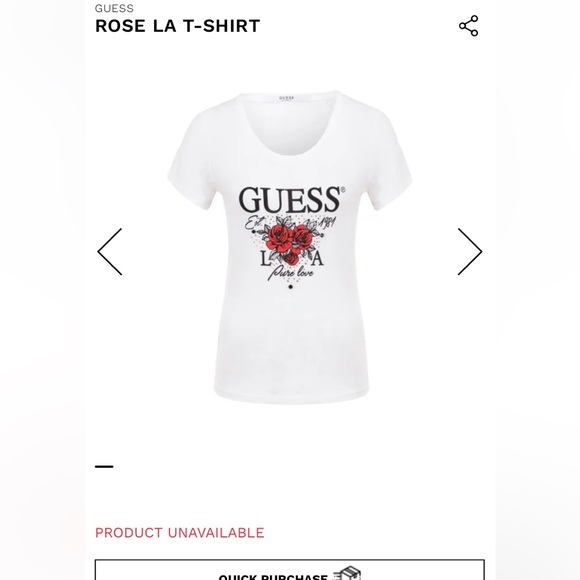This screenshot has height=580, width=580.
Task: Tap the share icon beside the product title
Action: point(468,26)
